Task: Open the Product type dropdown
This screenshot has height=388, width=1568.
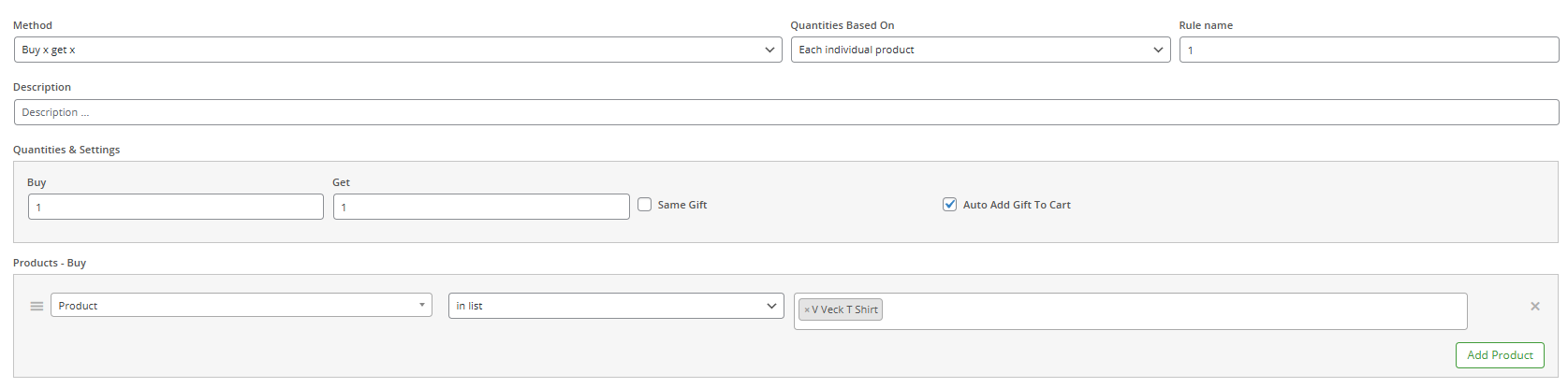Action: pos(242,306)
